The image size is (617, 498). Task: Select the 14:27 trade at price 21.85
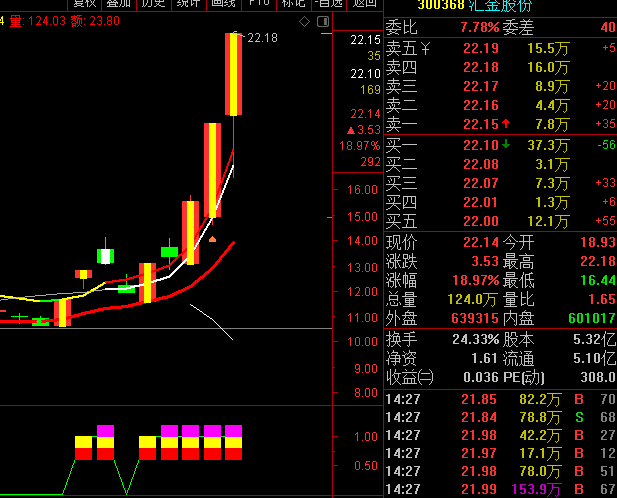coord(501,400)
